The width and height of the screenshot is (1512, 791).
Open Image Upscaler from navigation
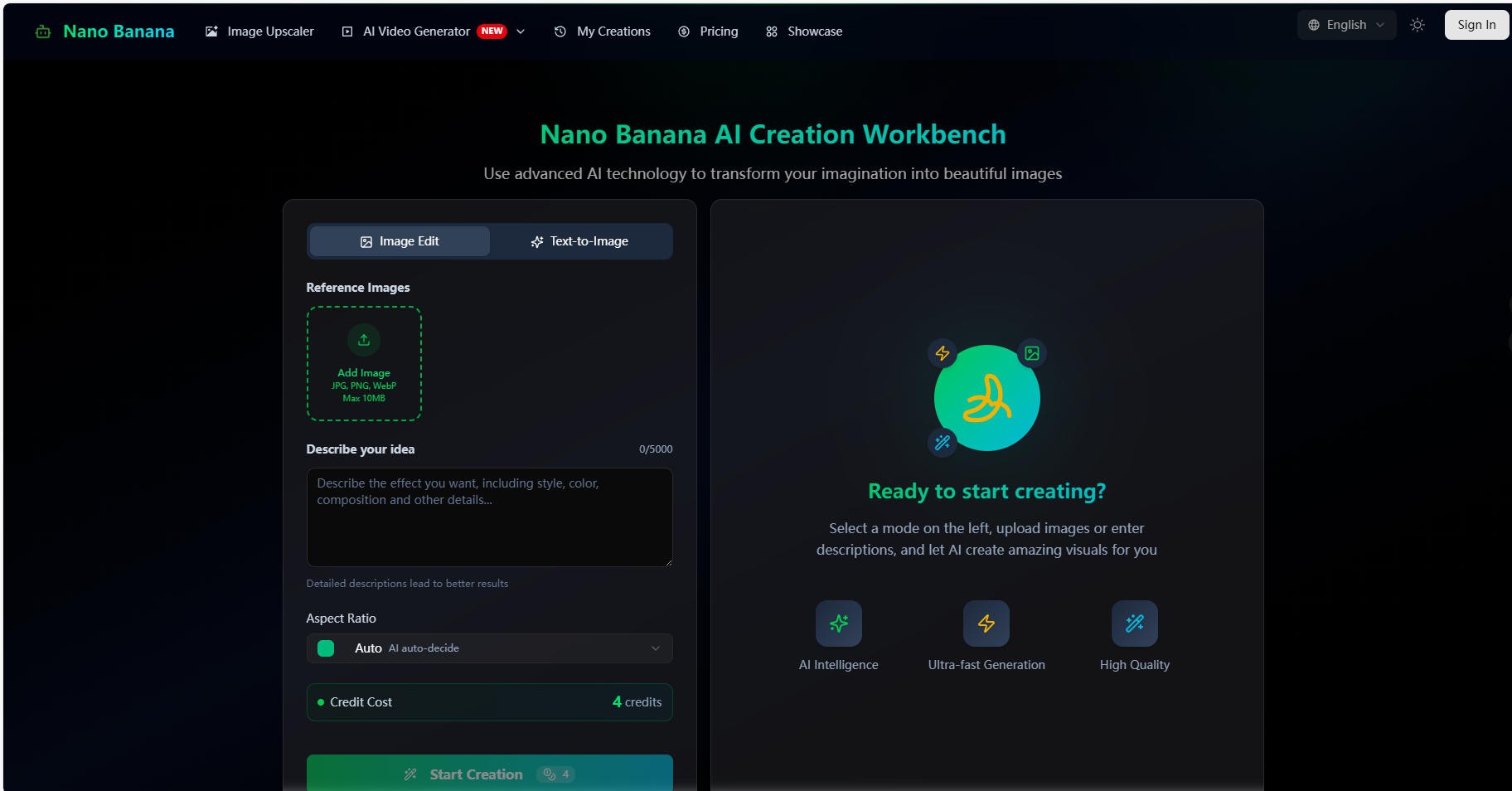pyautogui.click(x=259, y=32)
